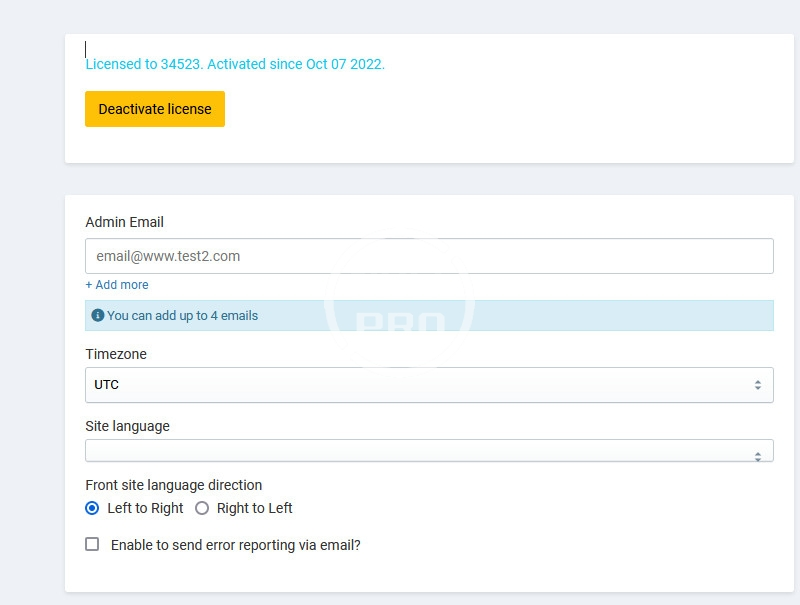Select the Left to Right radio button
Screen dimensions: 800x605
click(x=92, y=508)
